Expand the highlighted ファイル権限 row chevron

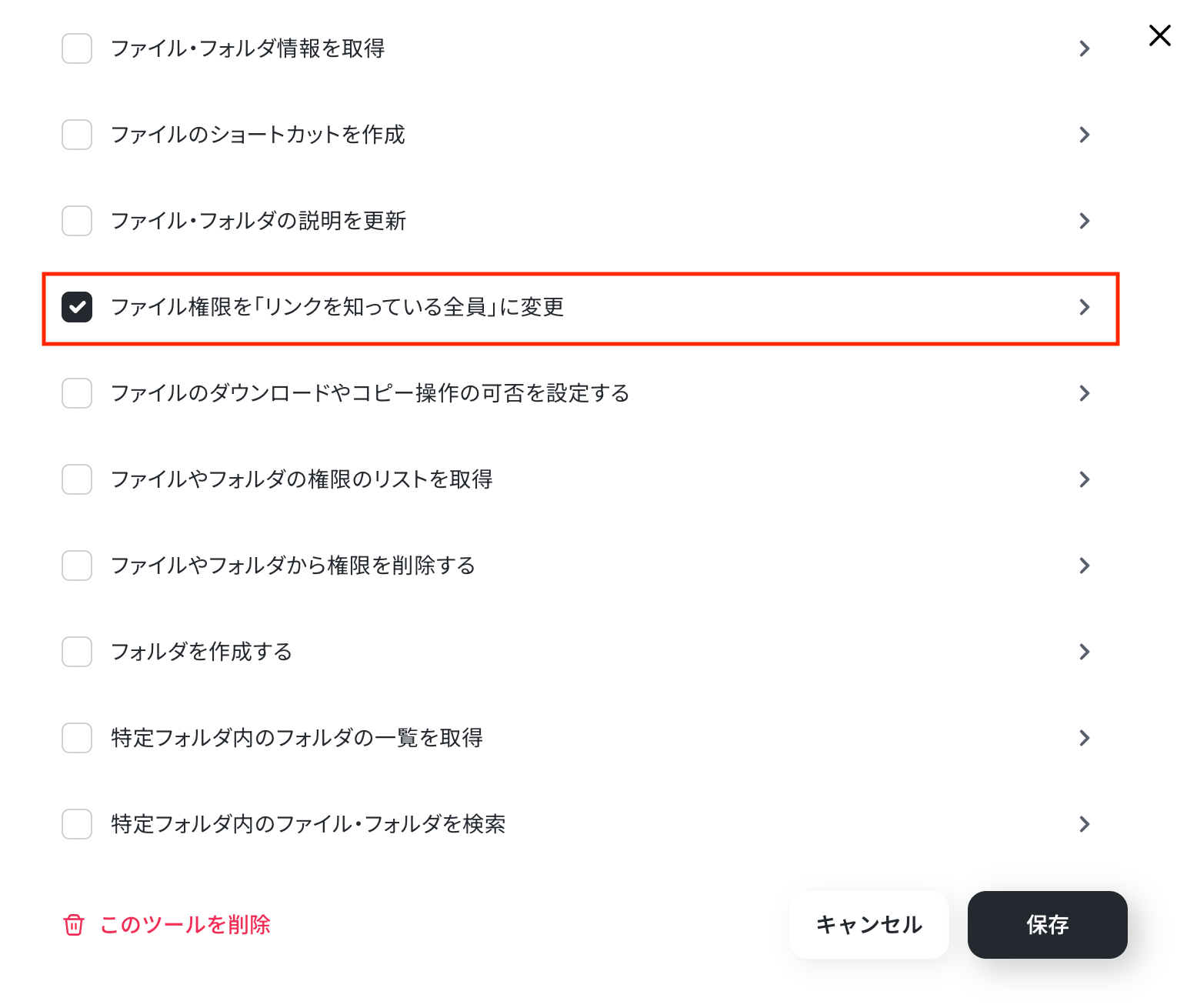pyautogui.click(x=1085, y=307)
